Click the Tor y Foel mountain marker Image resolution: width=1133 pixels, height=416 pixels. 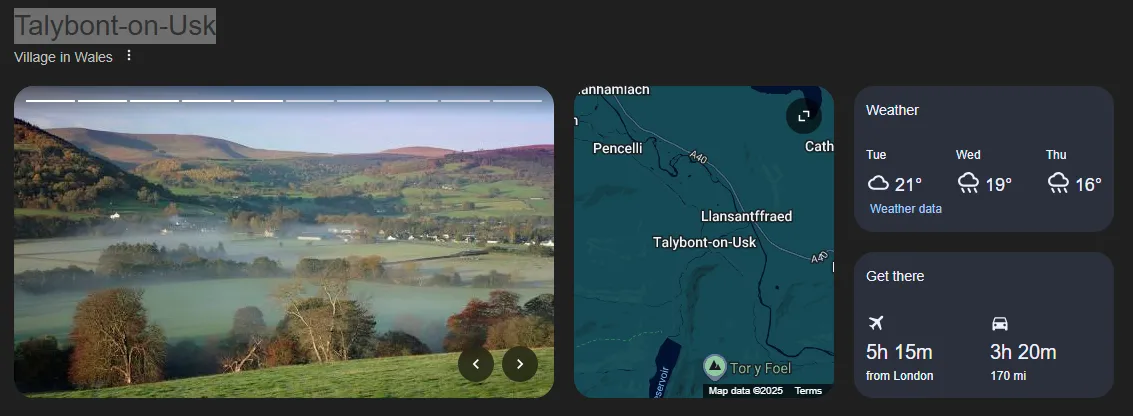click(714, 366)
